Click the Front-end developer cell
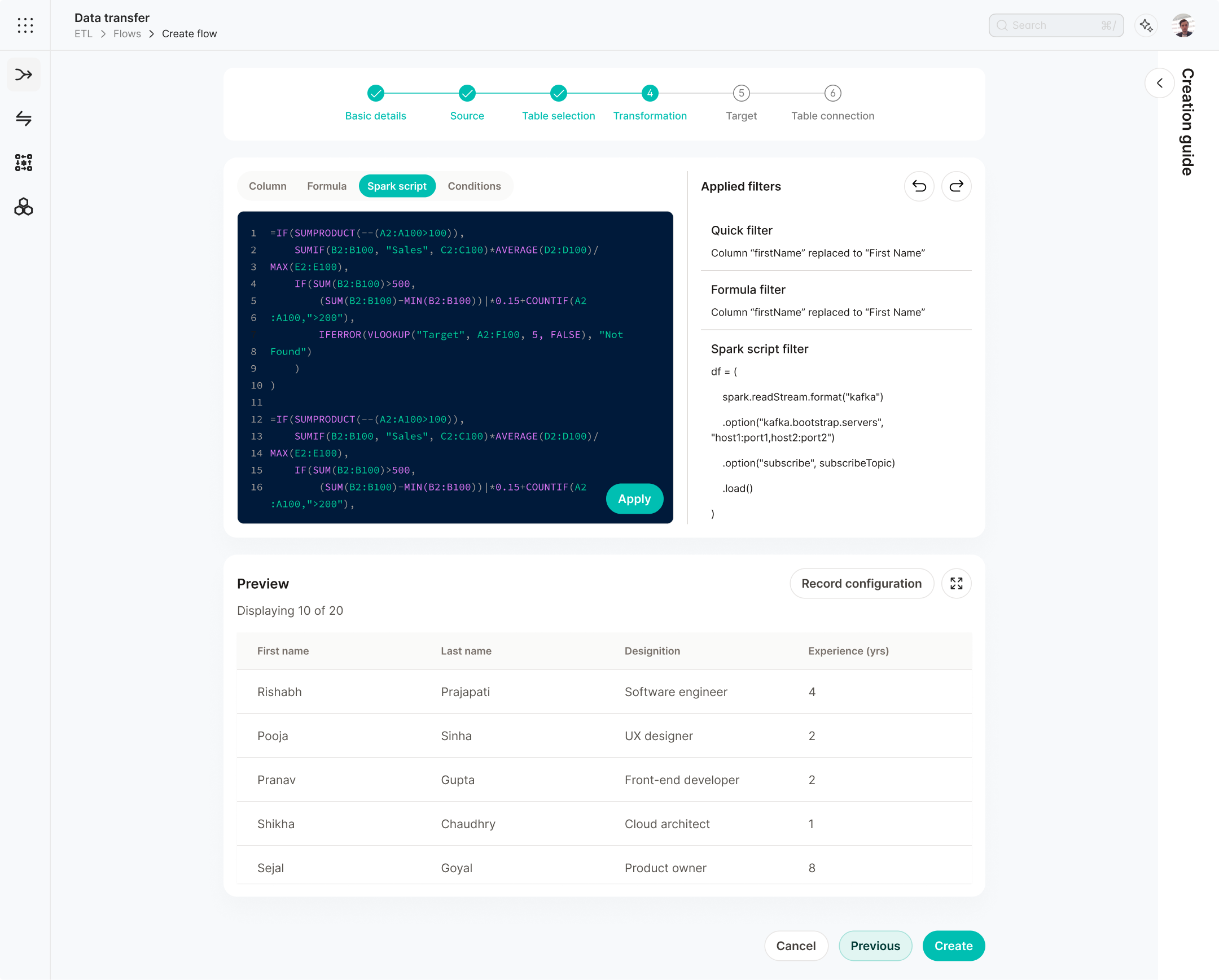Viewport: 1219px width, 980px height. [x=682, y=780]
